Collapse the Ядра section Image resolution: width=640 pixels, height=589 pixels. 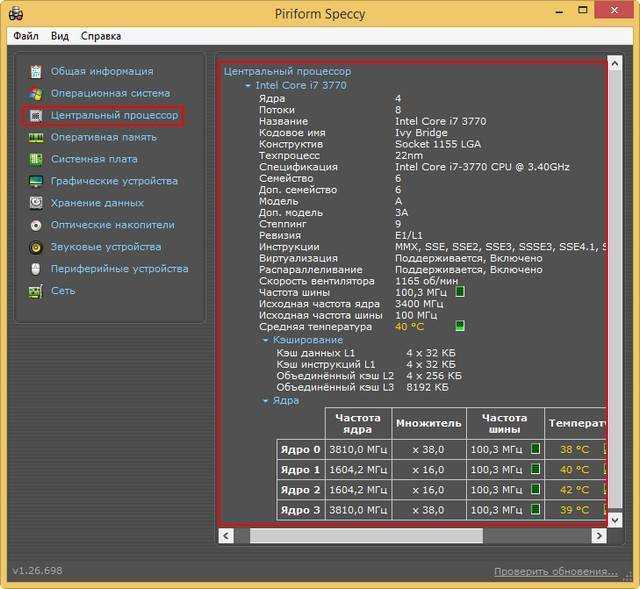(265, 401)
